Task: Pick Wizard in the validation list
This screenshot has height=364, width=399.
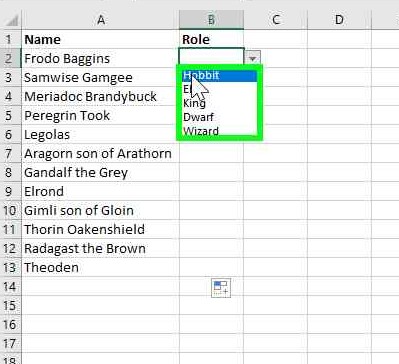Action: point(220,131)
